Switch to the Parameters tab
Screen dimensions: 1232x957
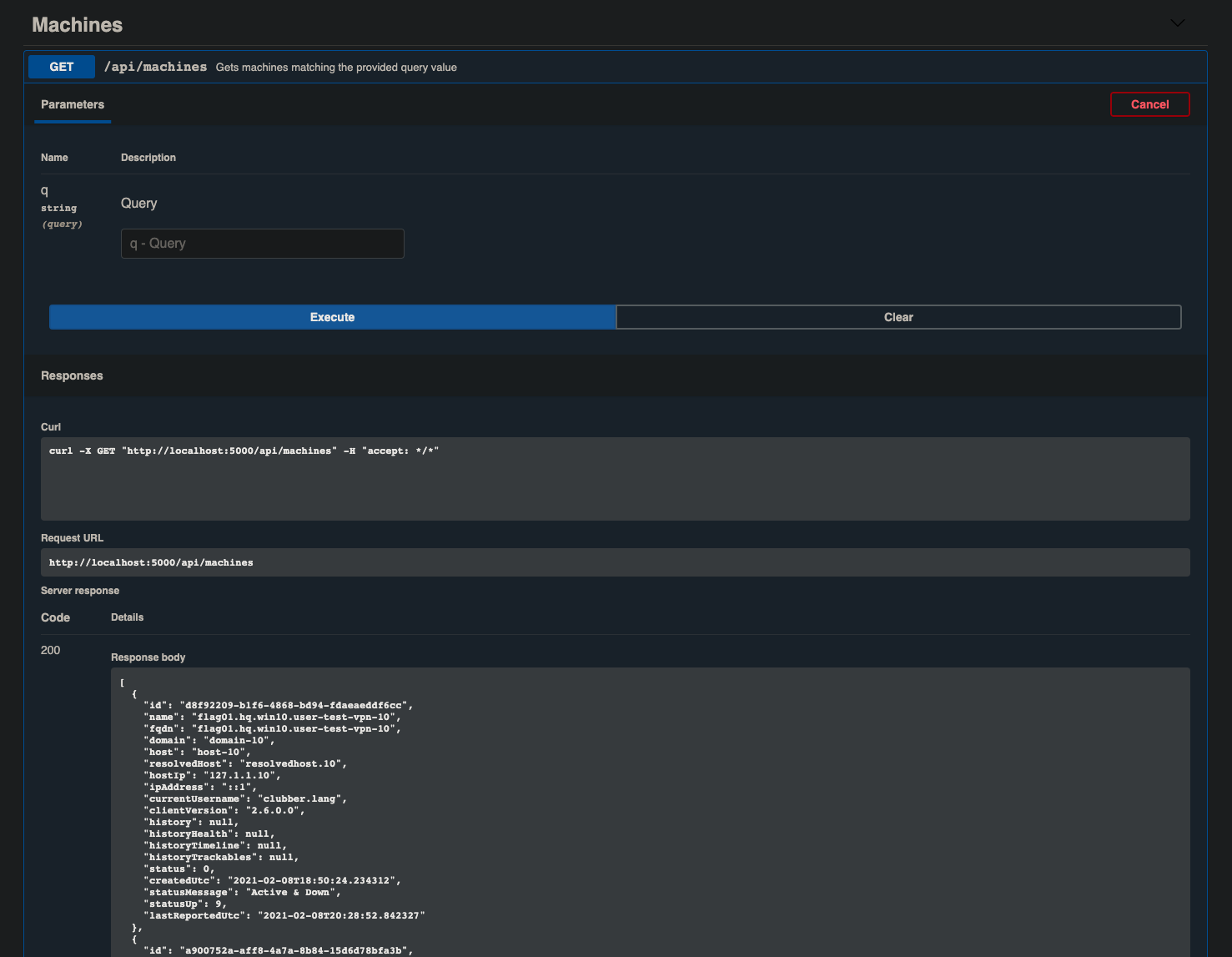pos(72,104)
